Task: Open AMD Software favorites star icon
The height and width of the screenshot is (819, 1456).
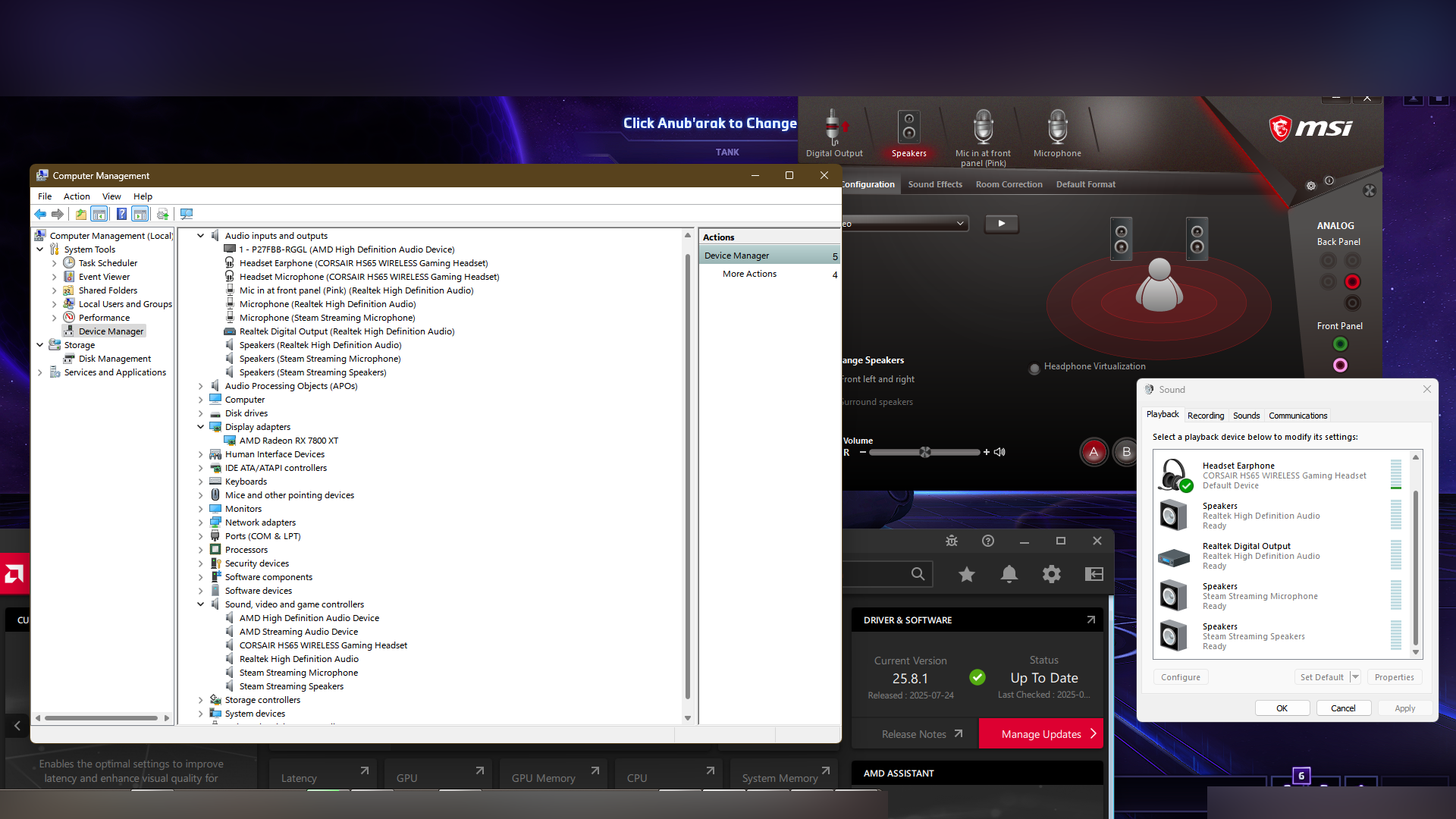Action: point(966,574)
